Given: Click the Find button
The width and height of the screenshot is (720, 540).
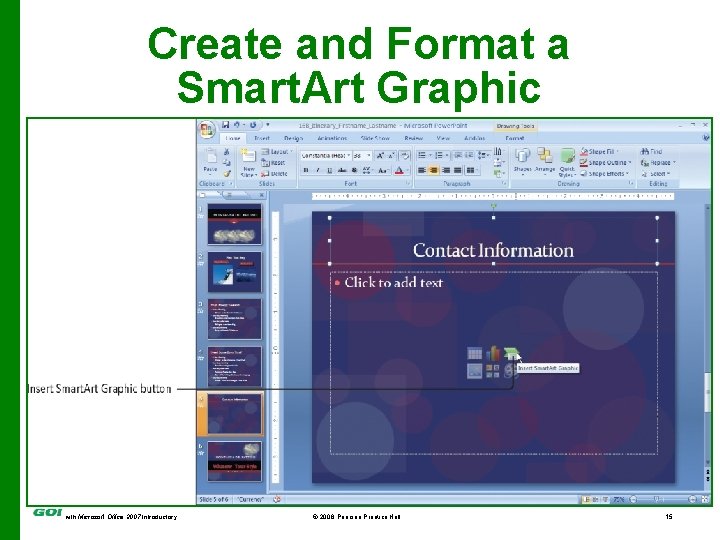Looking at the screenshot, I should click(x=651, y=152).
